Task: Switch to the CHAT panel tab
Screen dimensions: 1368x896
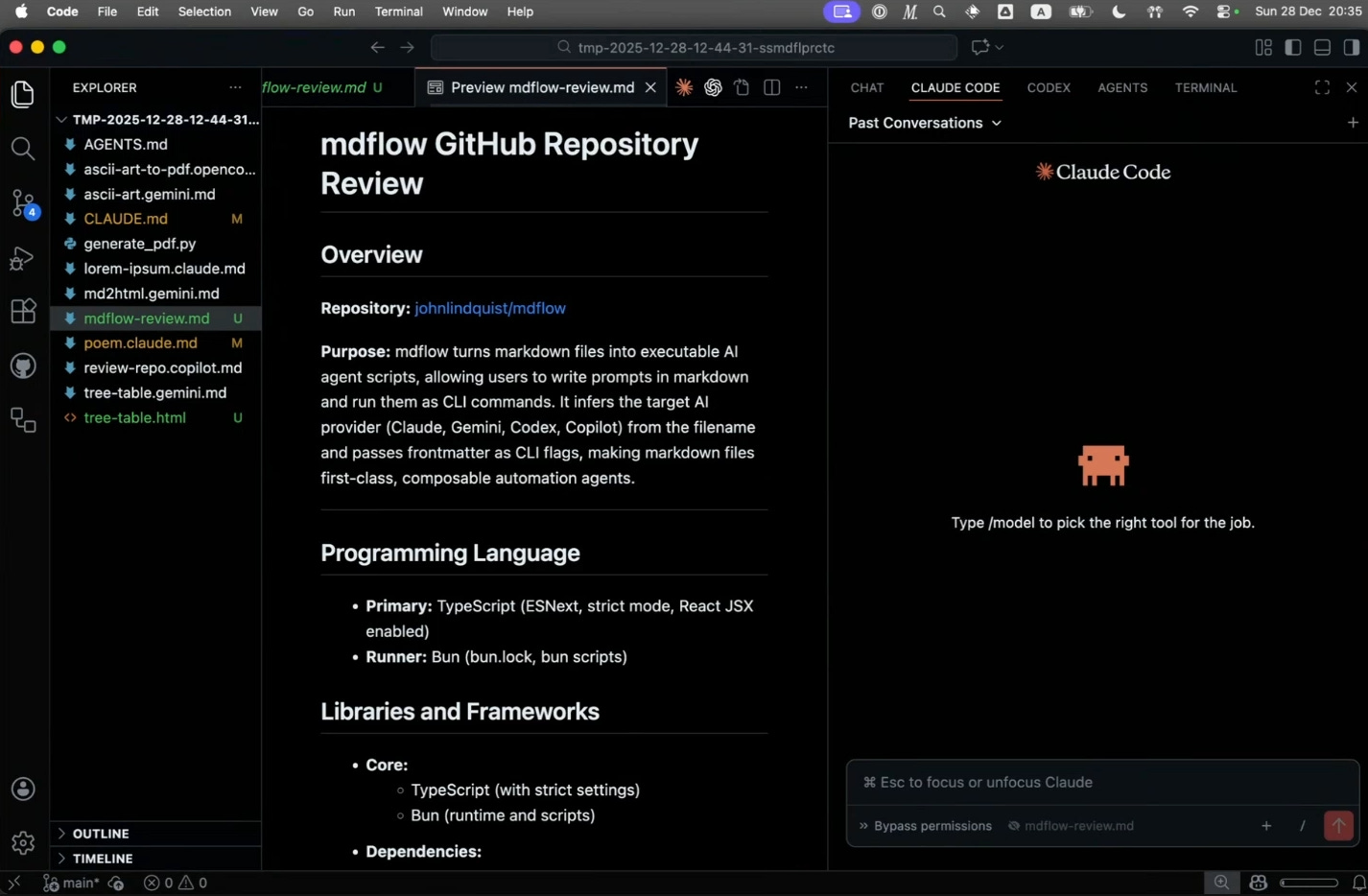Action: click(x=867, y=87)
